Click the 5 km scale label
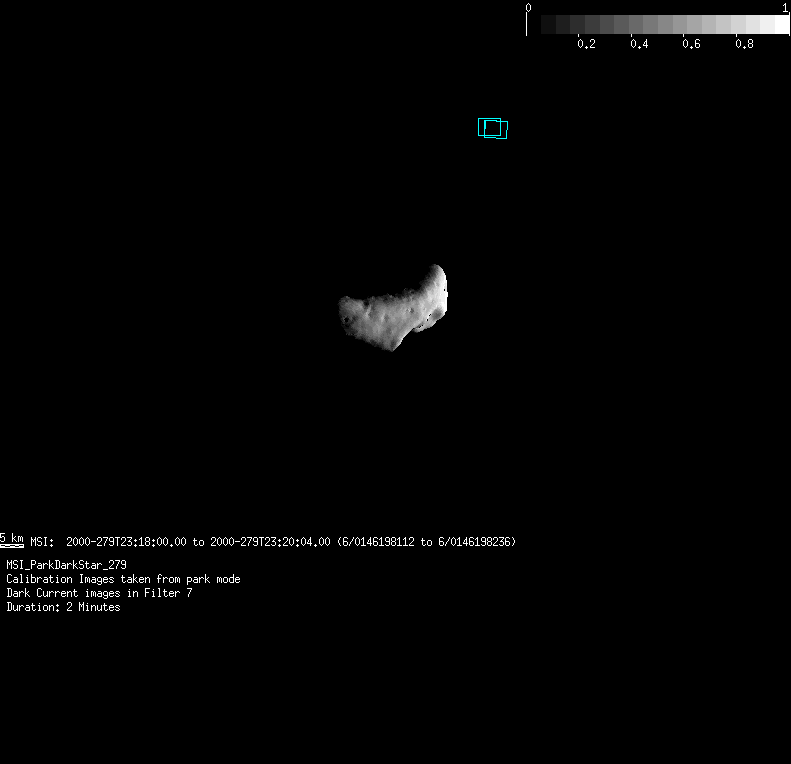 [12, 539]
